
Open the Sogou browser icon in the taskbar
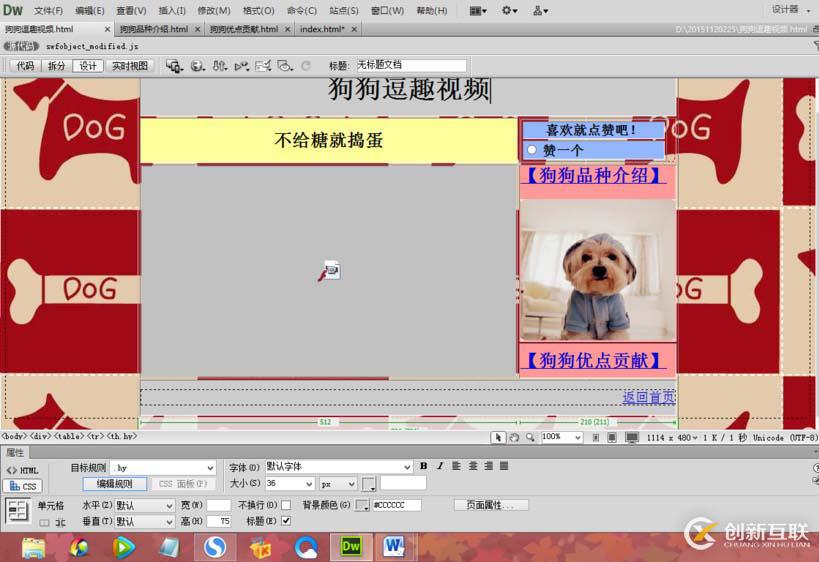pos(215,547)
